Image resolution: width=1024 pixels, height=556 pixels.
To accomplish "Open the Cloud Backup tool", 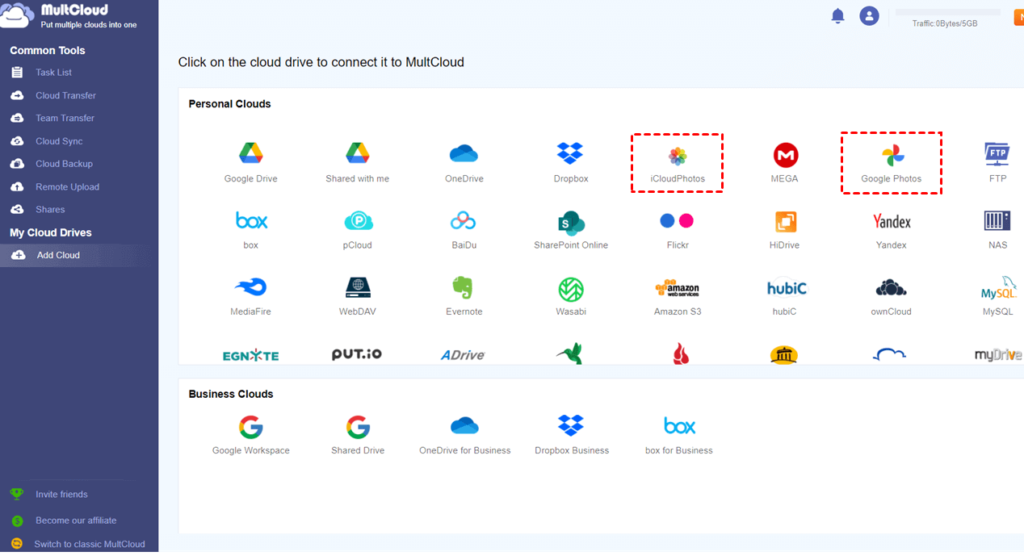I will point(64,164).
